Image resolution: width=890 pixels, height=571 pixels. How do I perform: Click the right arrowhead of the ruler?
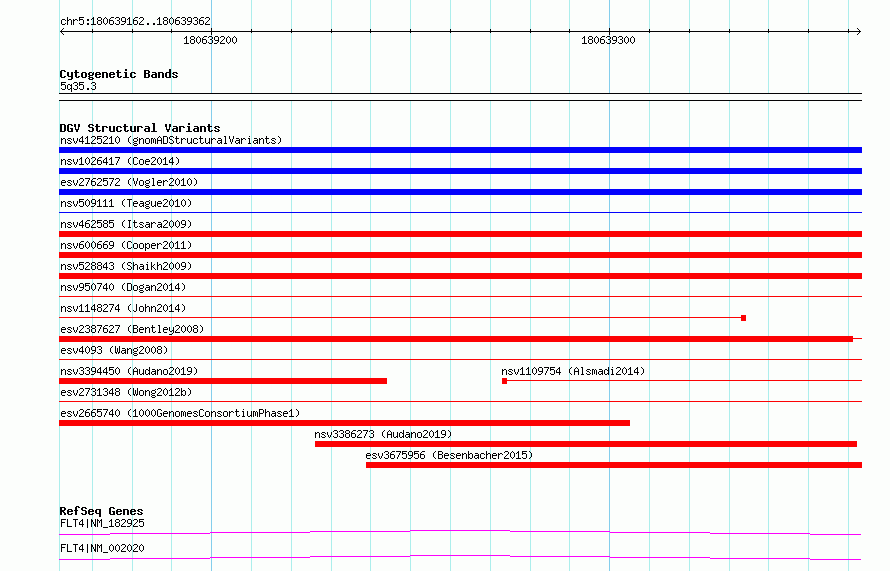click(x=858, y=31)
